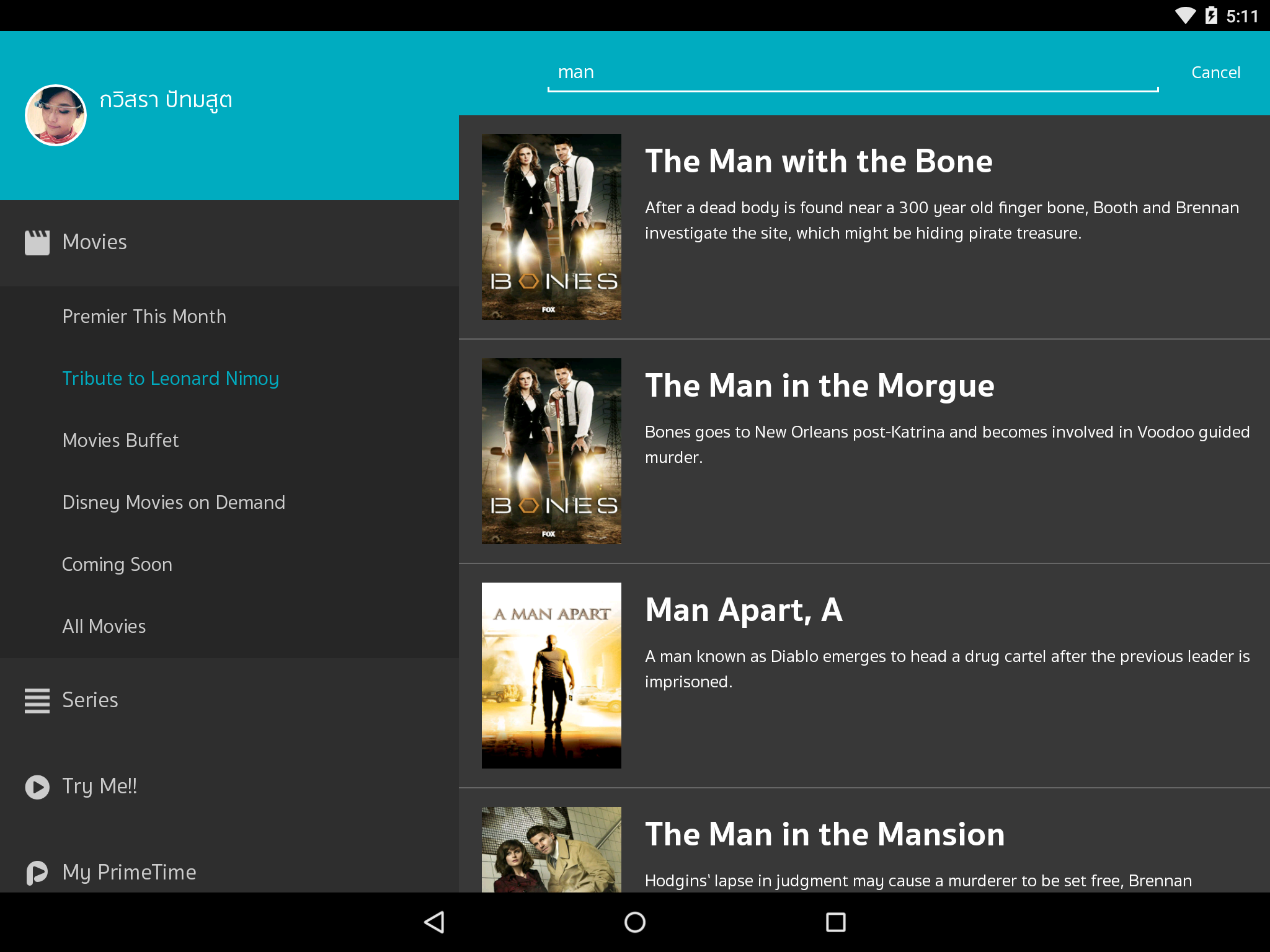1270x952 pixels.
Task: Open The Man with the Bone poster
Action: click(x=551, y=227)
